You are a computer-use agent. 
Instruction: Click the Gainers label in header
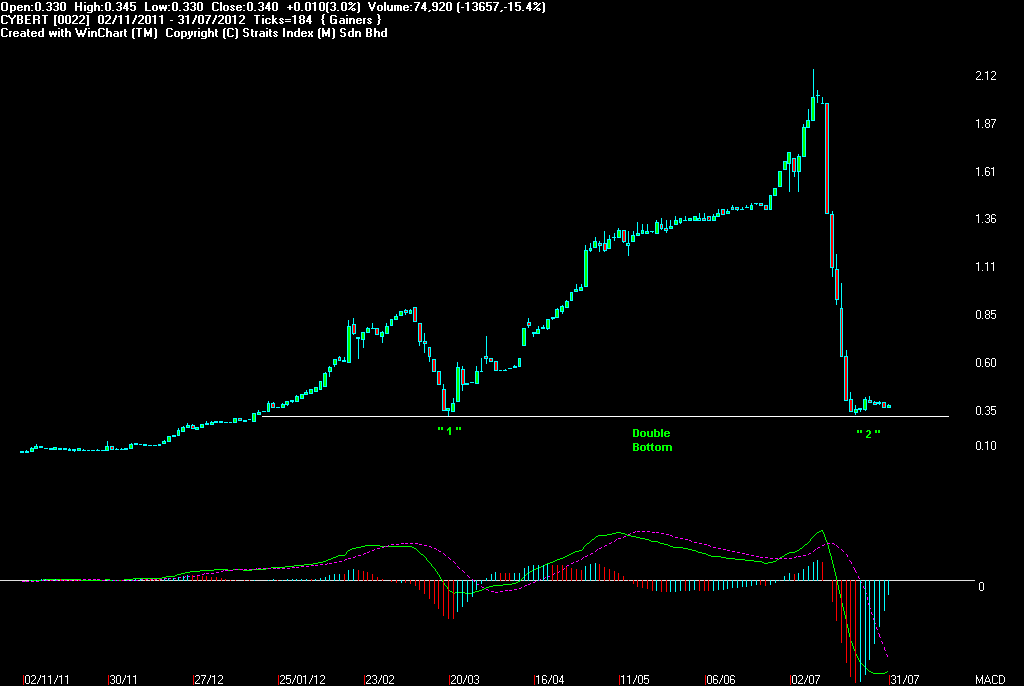(351, 20)
